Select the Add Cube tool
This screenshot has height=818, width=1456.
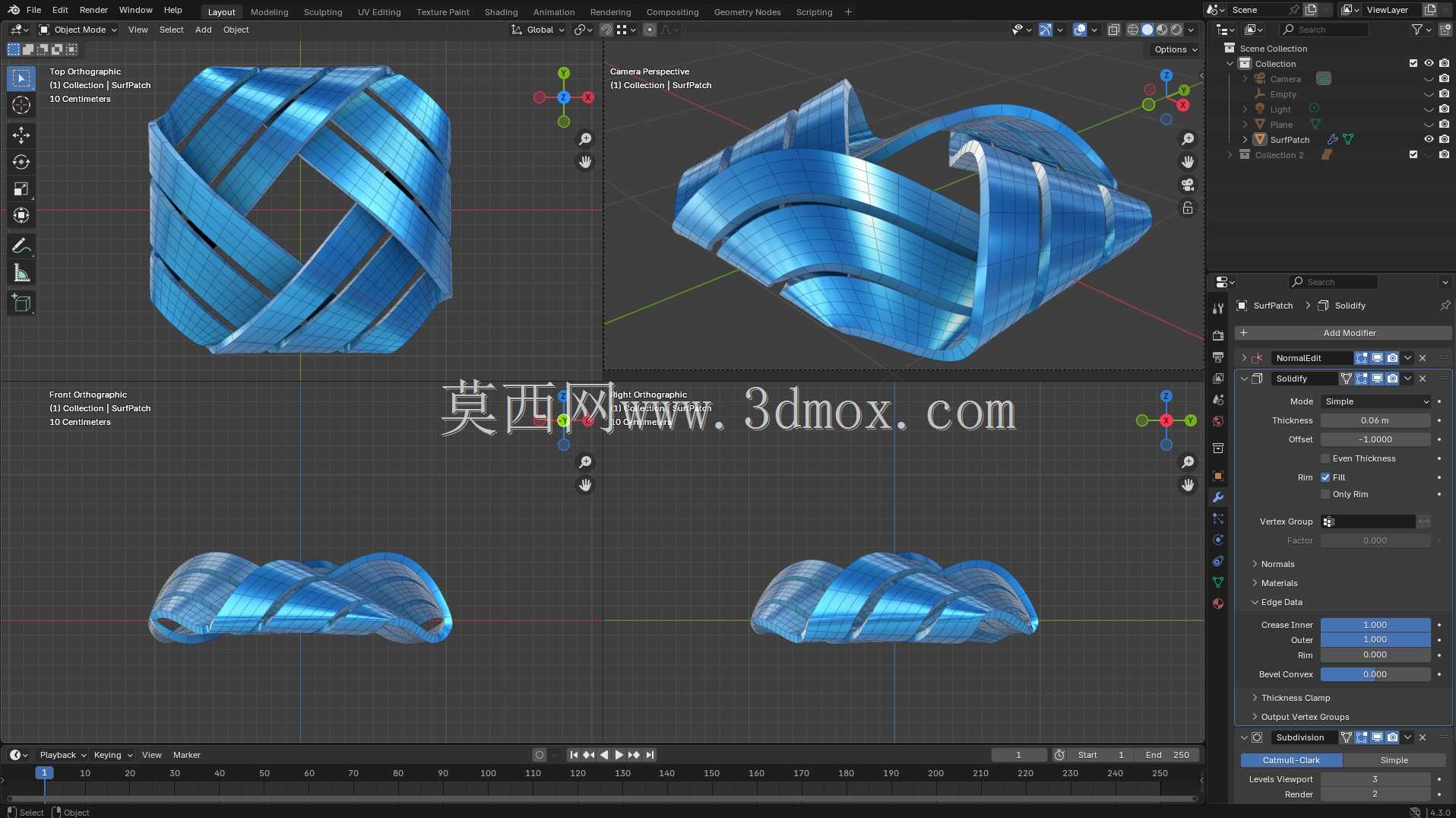(21, 303)
